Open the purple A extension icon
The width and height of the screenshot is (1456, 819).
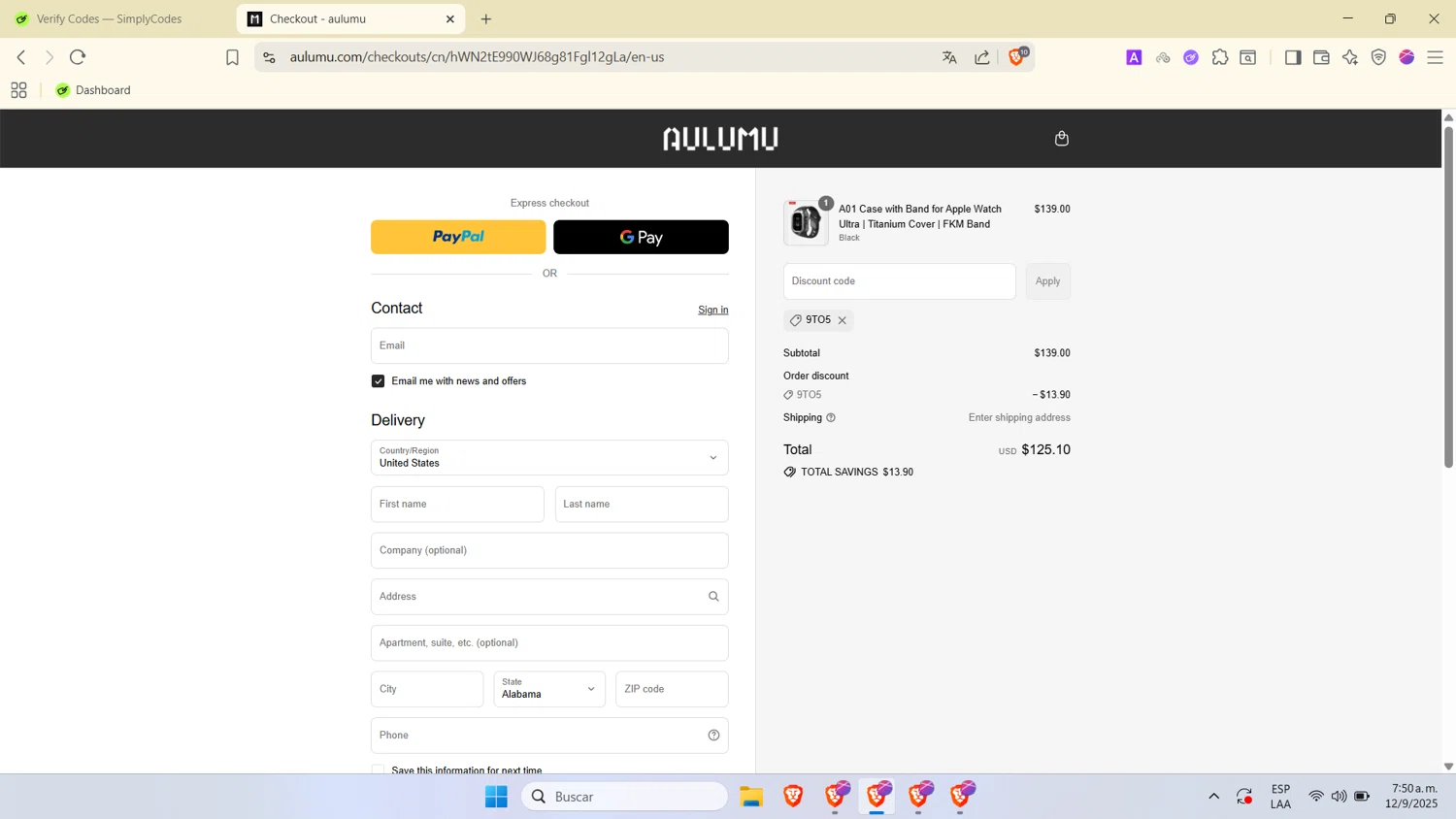pyautogui.click(x=1134, y=57)
